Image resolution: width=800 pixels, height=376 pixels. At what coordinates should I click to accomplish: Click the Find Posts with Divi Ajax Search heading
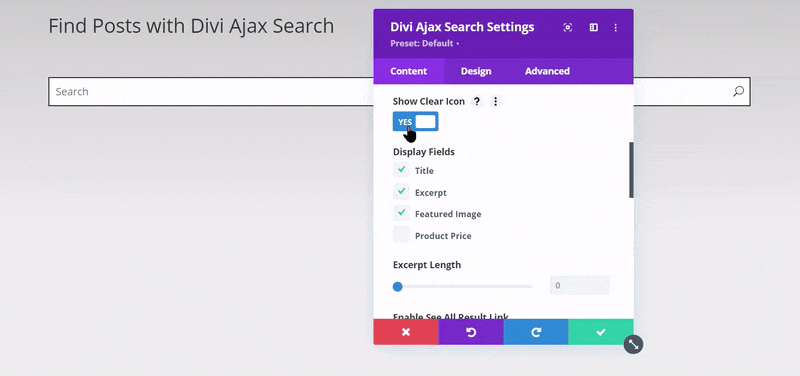click(x=191, y=26)
